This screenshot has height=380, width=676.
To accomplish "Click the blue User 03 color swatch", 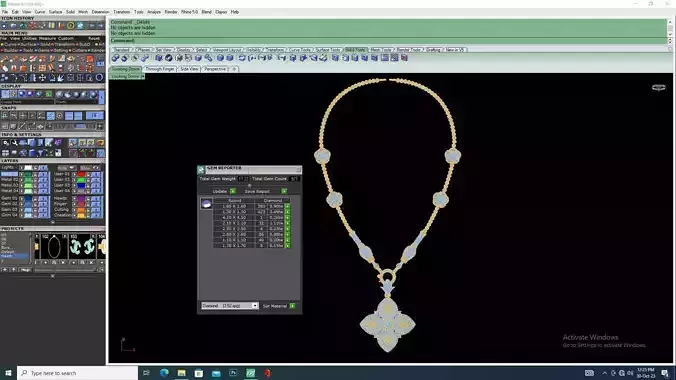I will [81, 185].
